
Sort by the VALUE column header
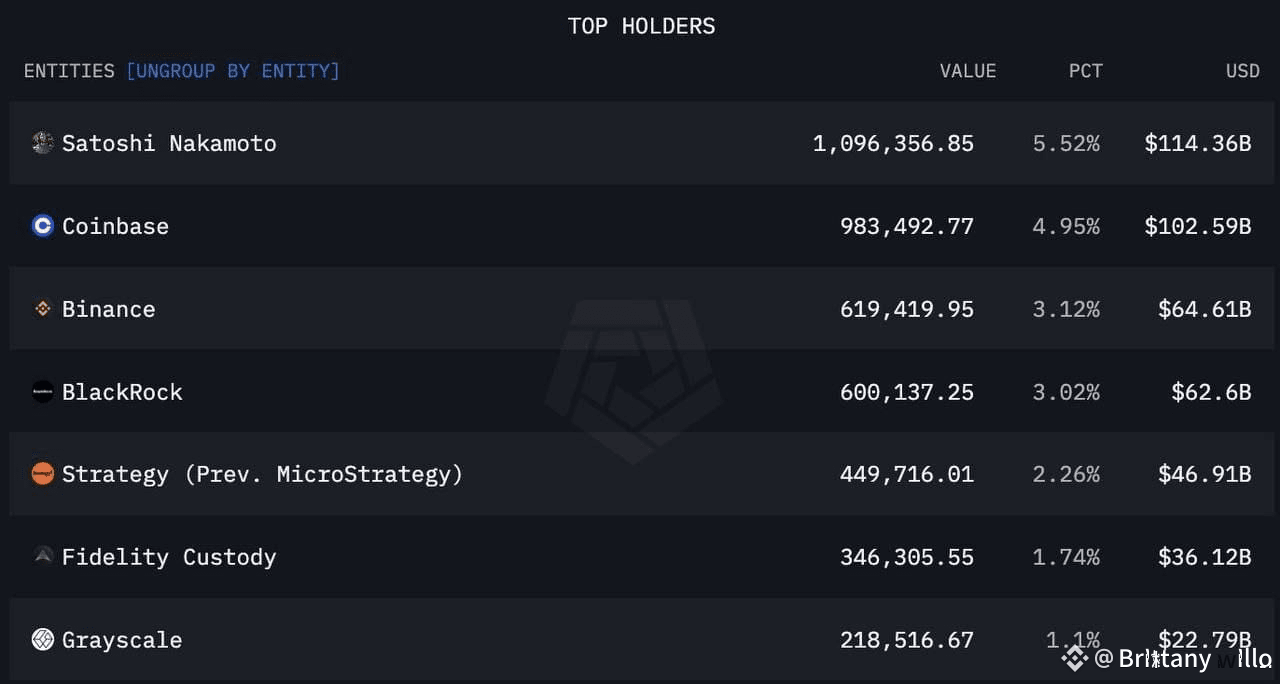point(967,71)
